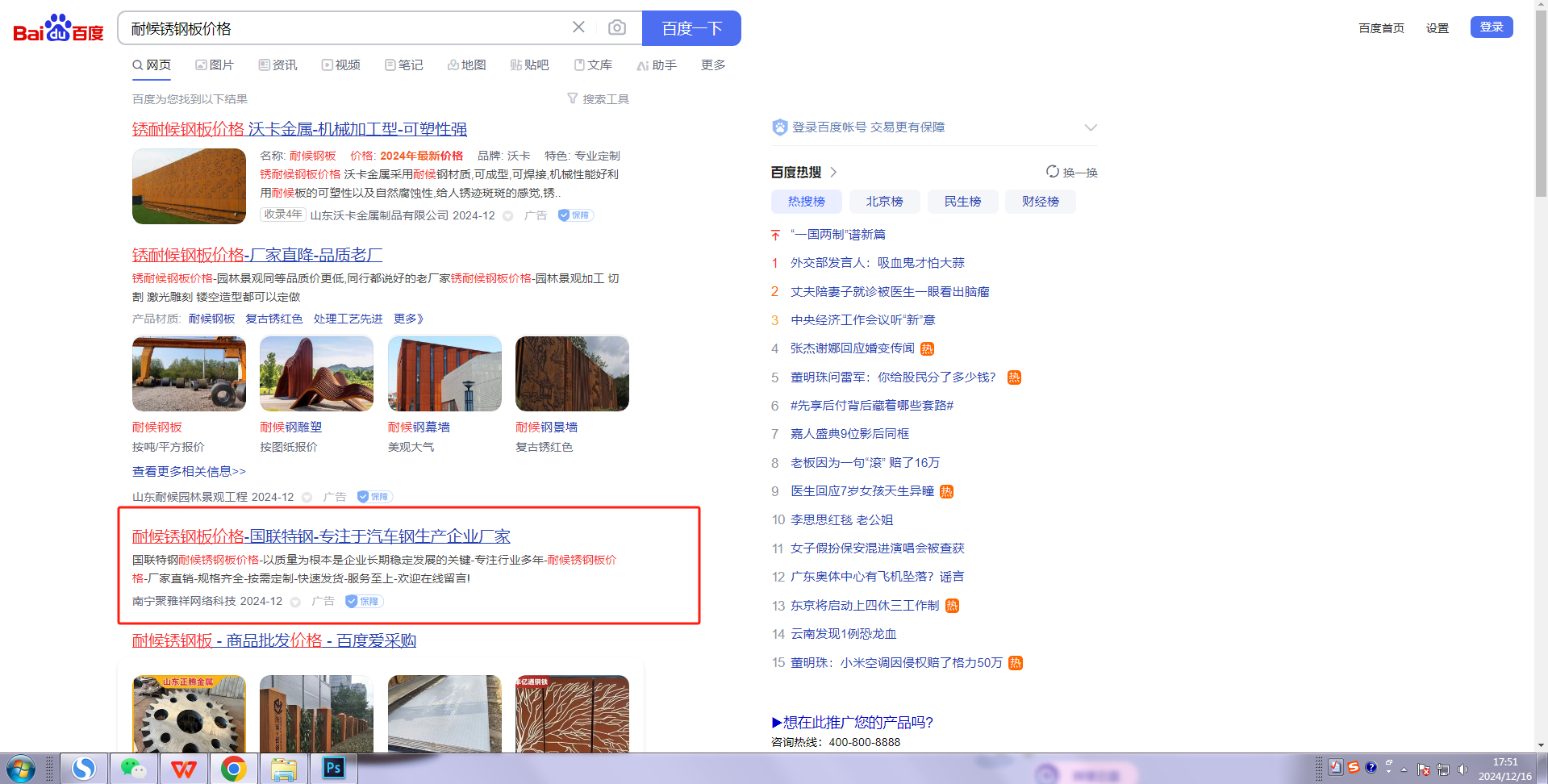
Task: Click the 百度一下 search button
Action: pos(691,28)
